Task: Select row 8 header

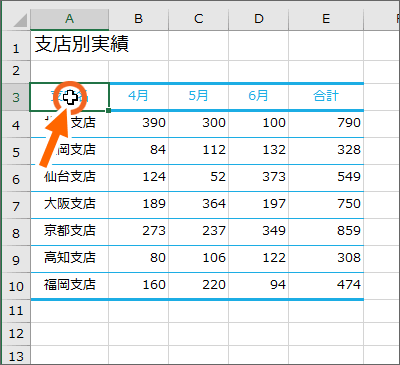Action: point(16,232)
